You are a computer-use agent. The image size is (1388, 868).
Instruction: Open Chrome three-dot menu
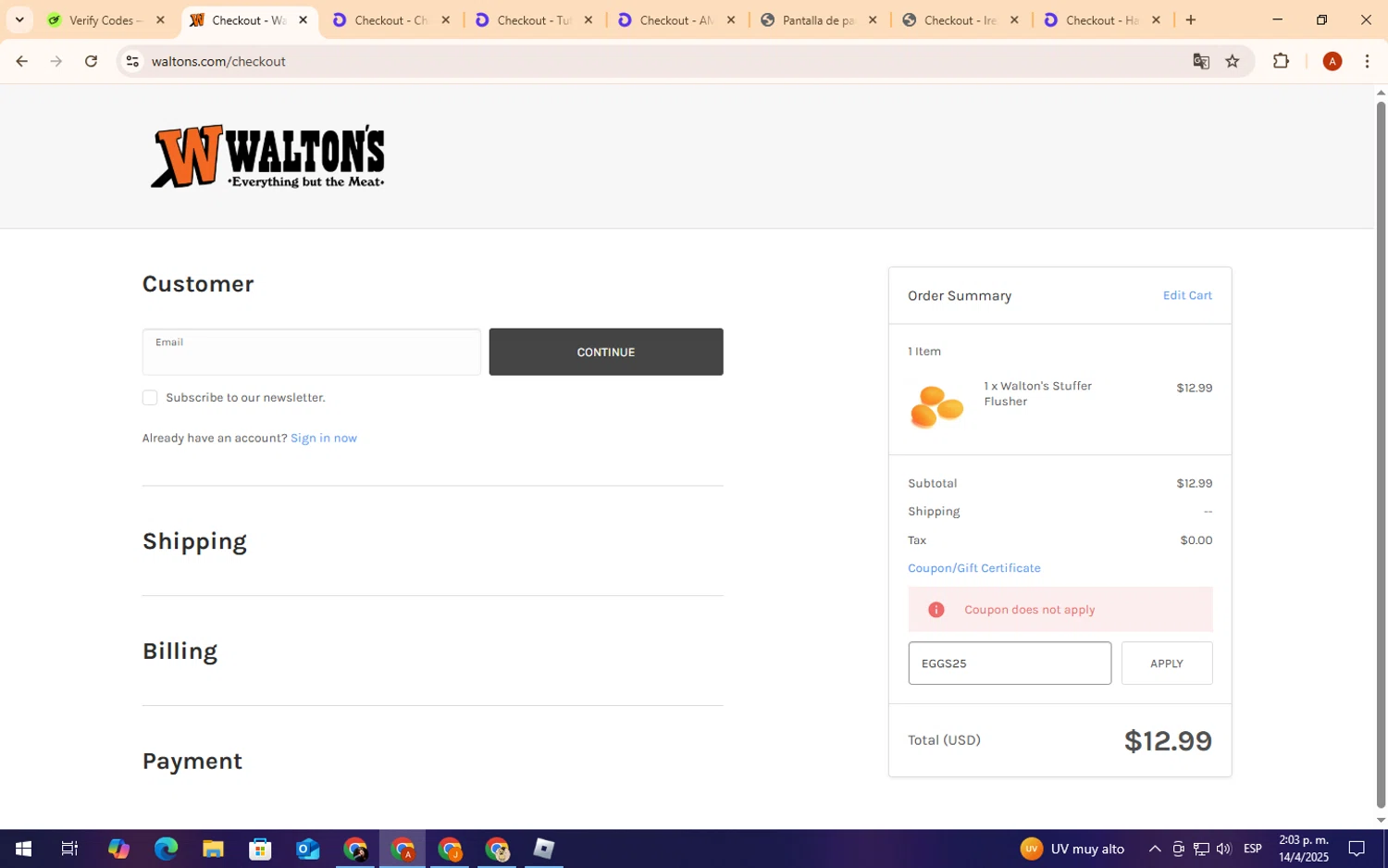pos(1367,61)
